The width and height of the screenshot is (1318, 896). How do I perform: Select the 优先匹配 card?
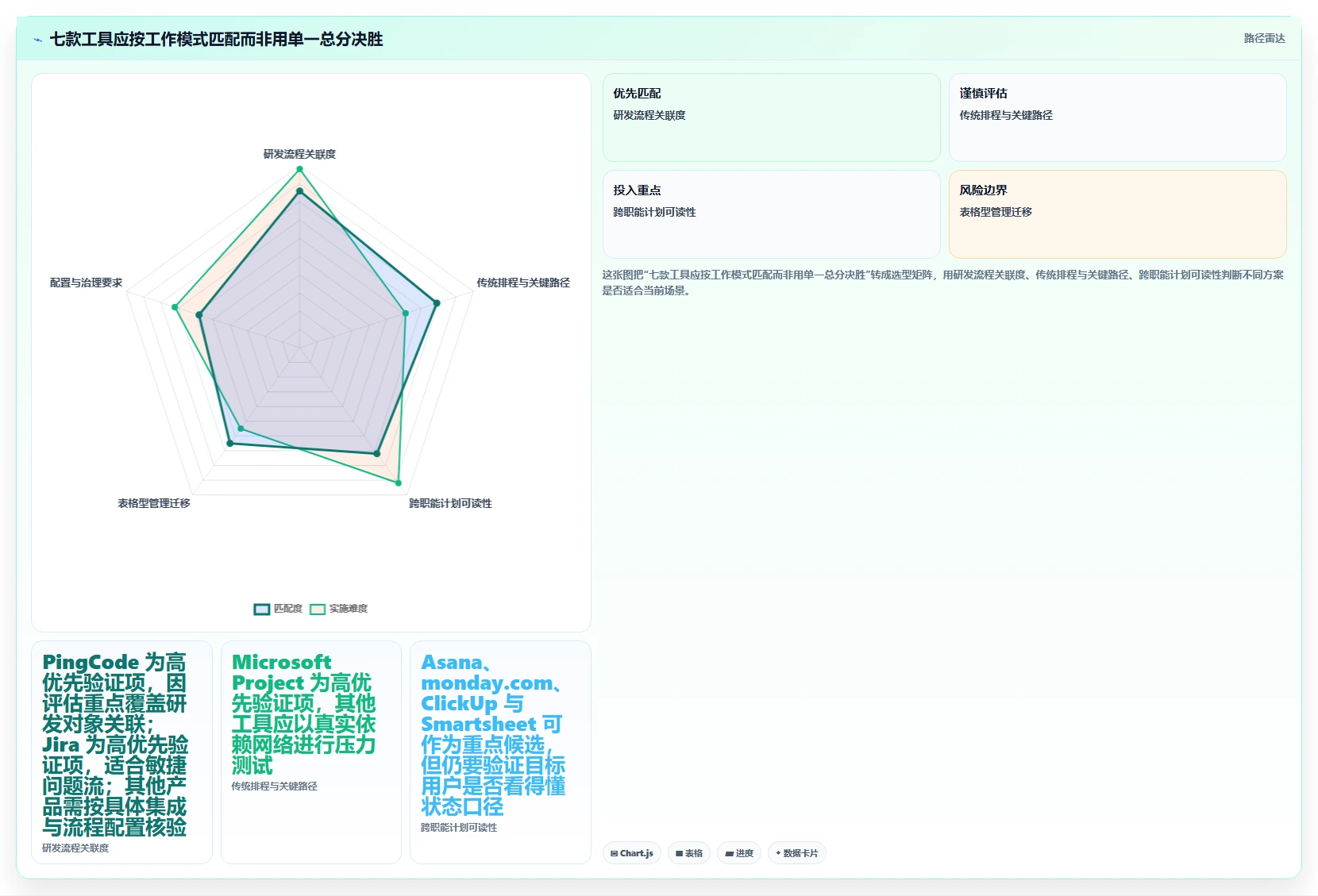coord(772,117)
